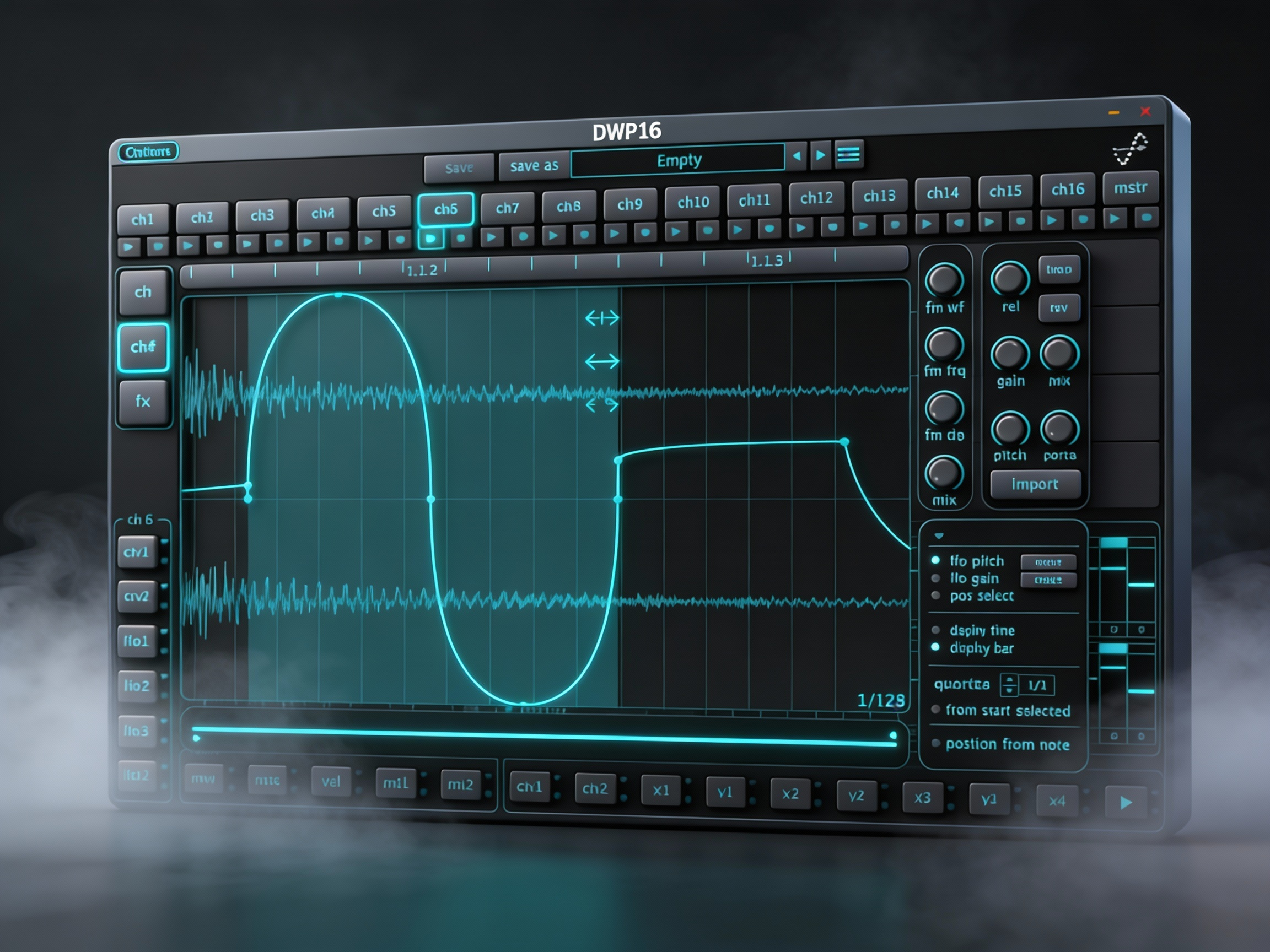This screenshot has height=952, width=1270.
Task: Enable display time radio option
Action: pyautogui.click(x=936, y=630)
